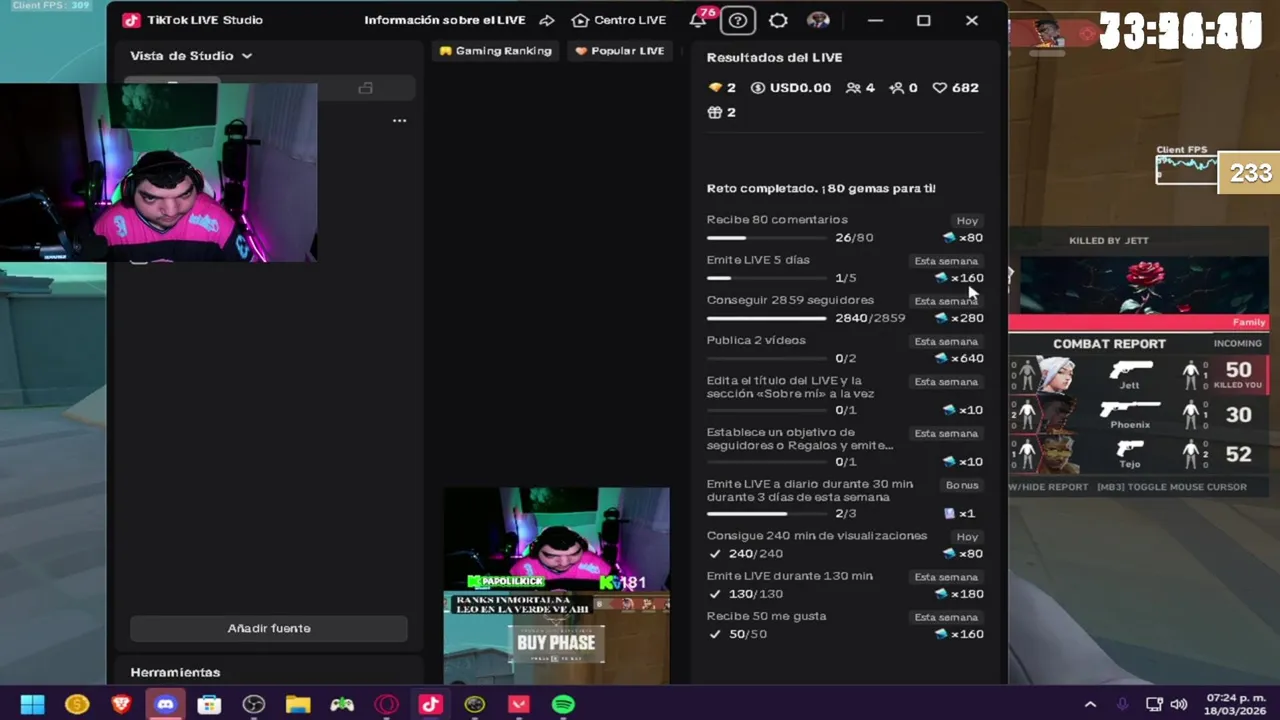Image resolution: width=1280 pixels, height=720 pixels.
Task: Open the help question mark icon
Action: (x=738, y=20)
